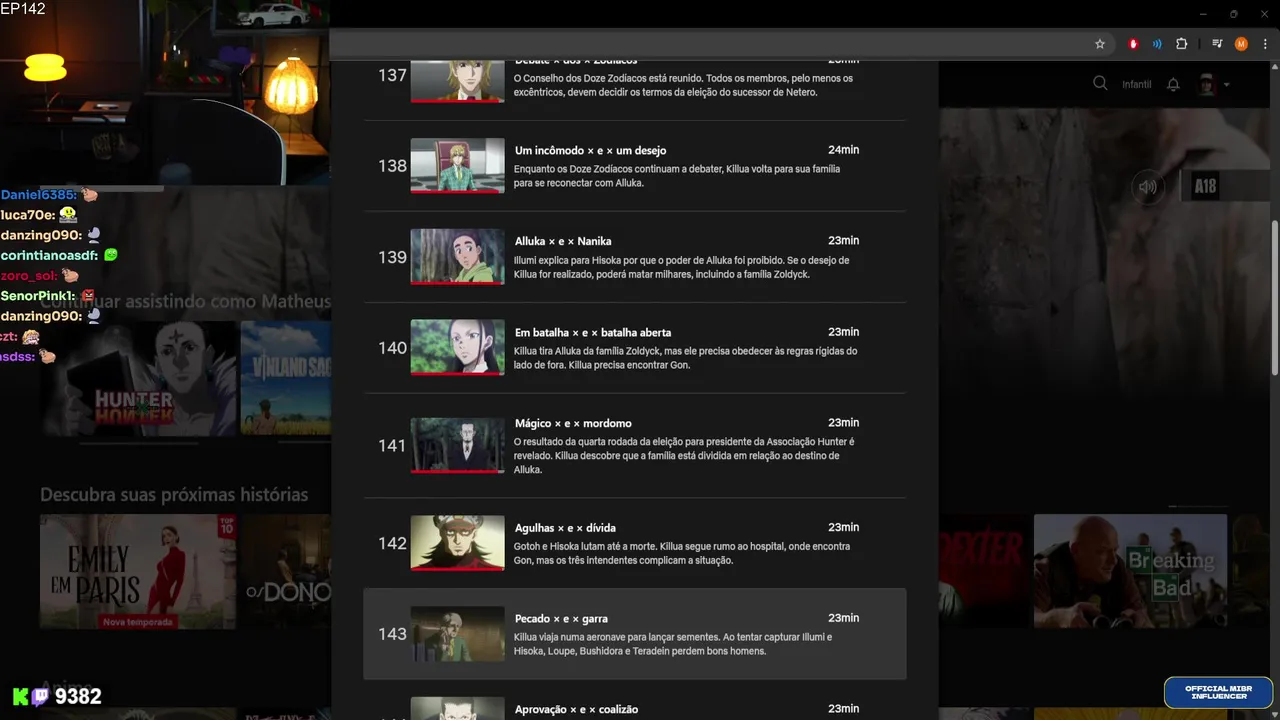Click episode number 138
The width and height of the screenshot is (1280, 720).
click(392, 166)
